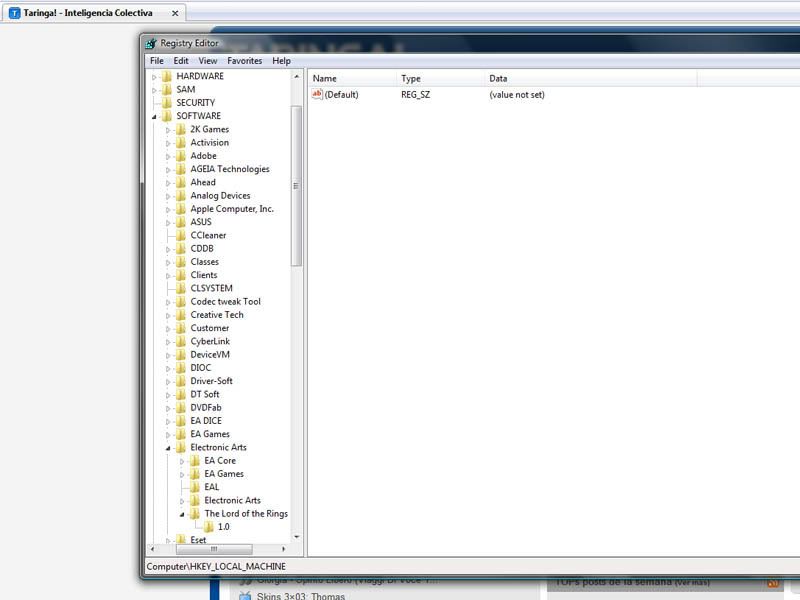Click the Codec tweak Tool folder icon

tap(181, 302)
